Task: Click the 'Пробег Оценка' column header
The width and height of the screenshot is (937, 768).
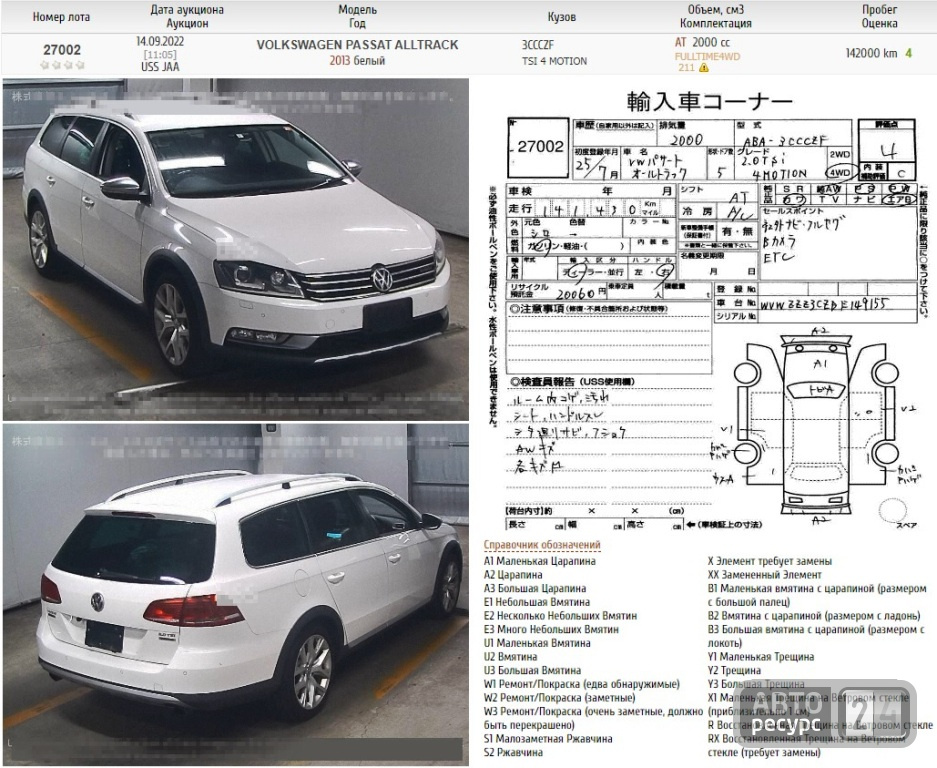Action: pos(879,17)
